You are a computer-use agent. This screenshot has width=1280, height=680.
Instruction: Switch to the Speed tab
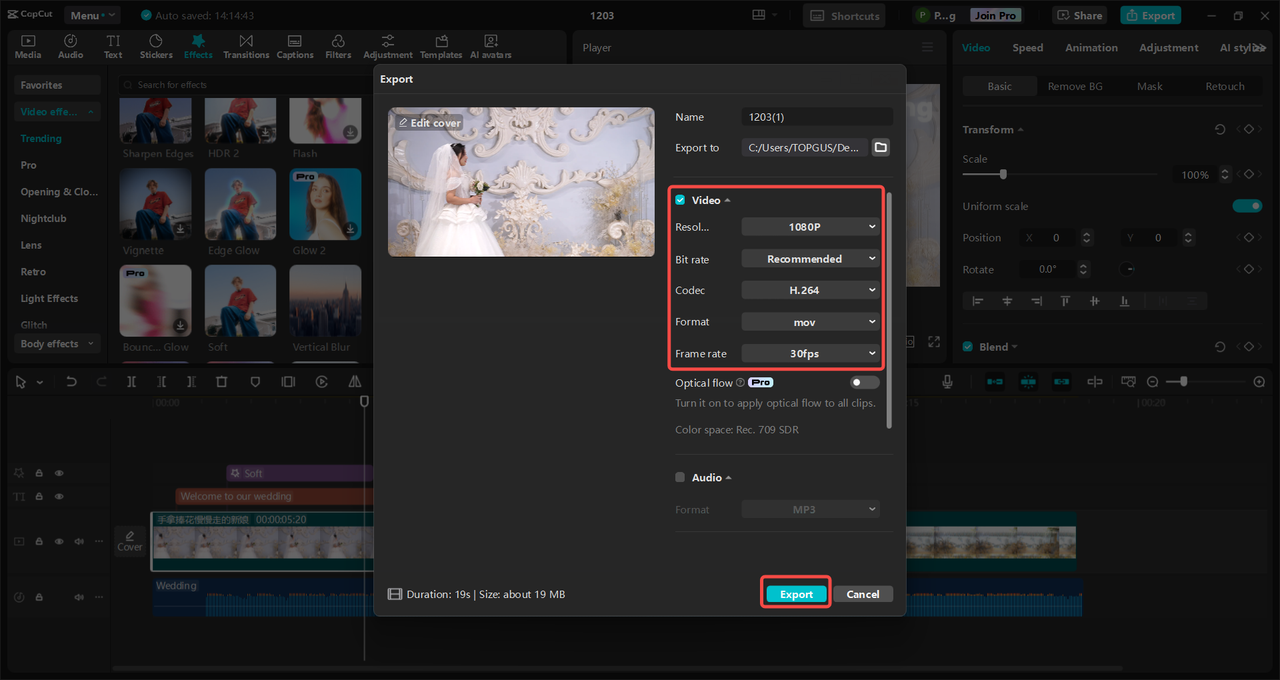click(x=1027, y=48)
